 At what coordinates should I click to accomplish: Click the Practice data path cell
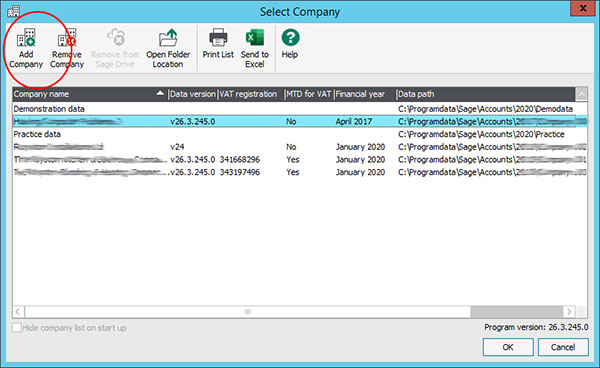(x=481, y=134)
